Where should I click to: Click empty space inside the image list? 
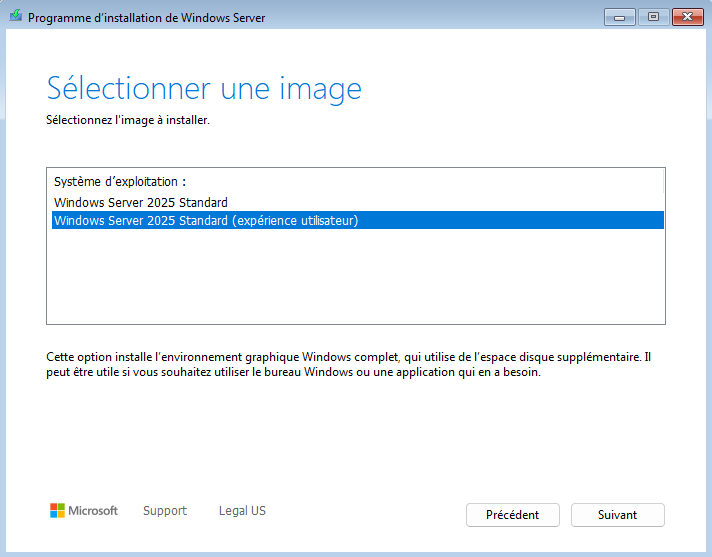[x=355, y=280]
